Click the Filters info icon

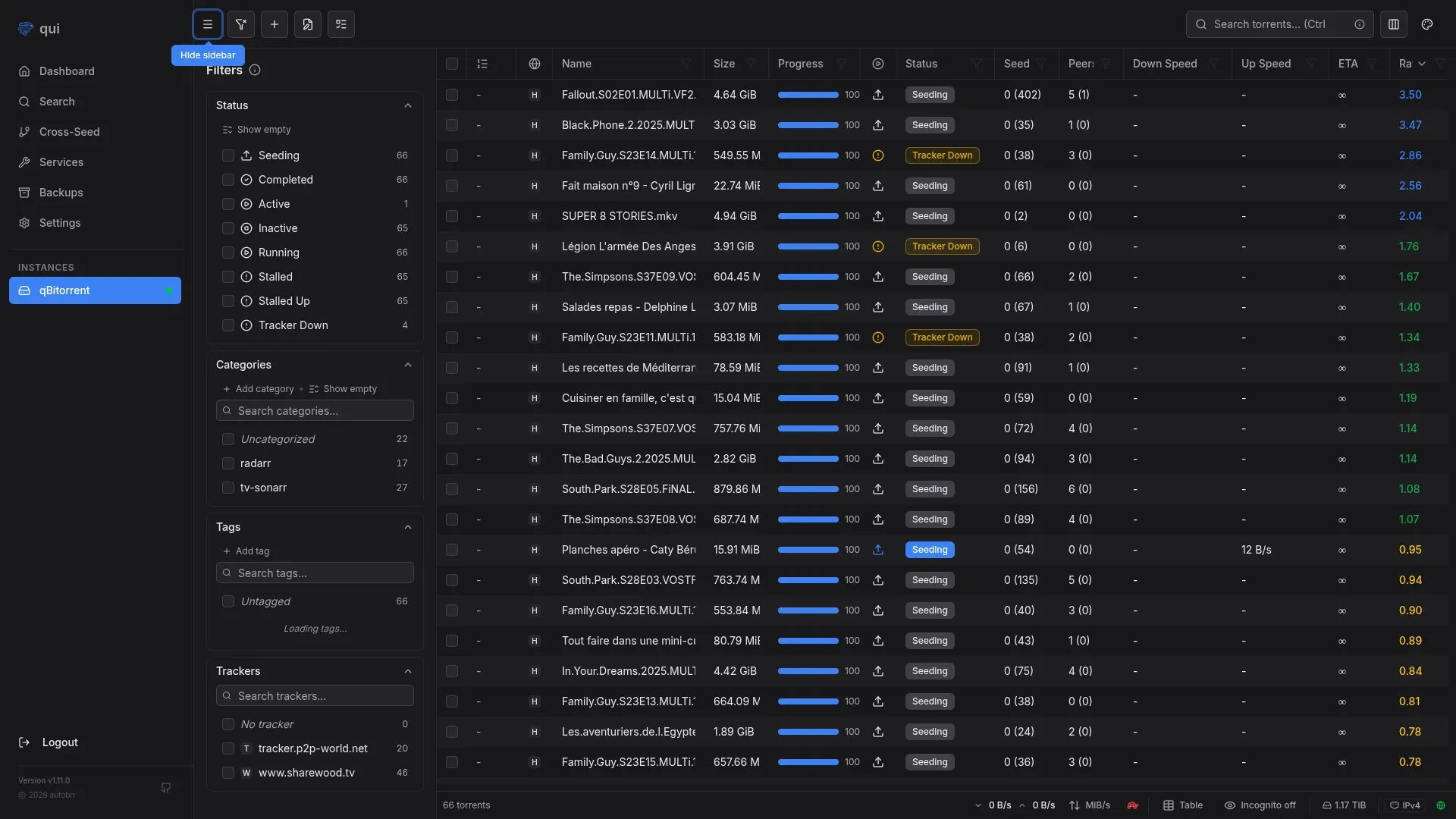tap(255, 71)
